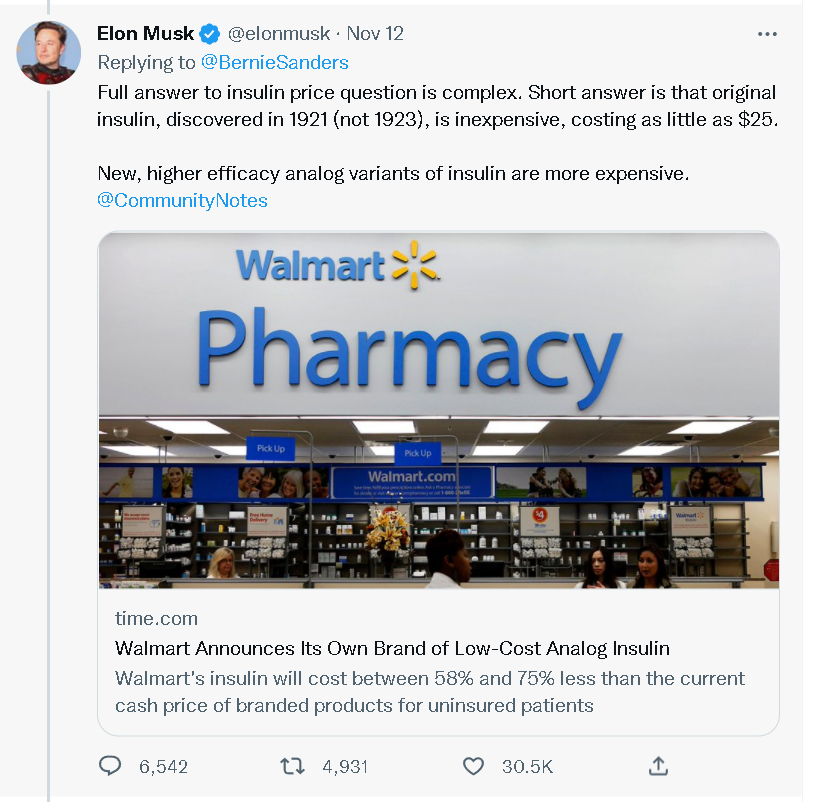
Task: Click the article description about uninsured patients
Action: [x=430, y=691]
